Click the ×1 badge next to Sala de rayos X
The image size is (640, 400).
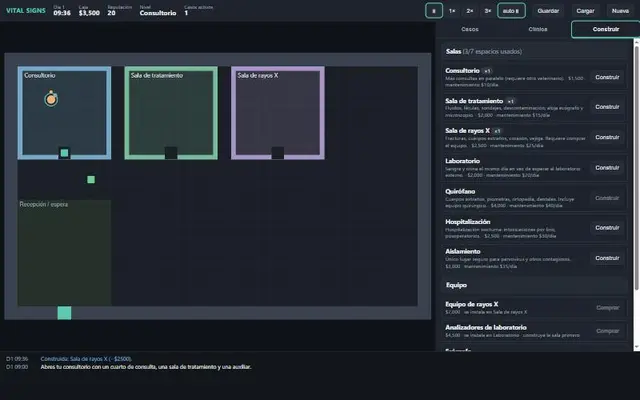click(497, 131)
